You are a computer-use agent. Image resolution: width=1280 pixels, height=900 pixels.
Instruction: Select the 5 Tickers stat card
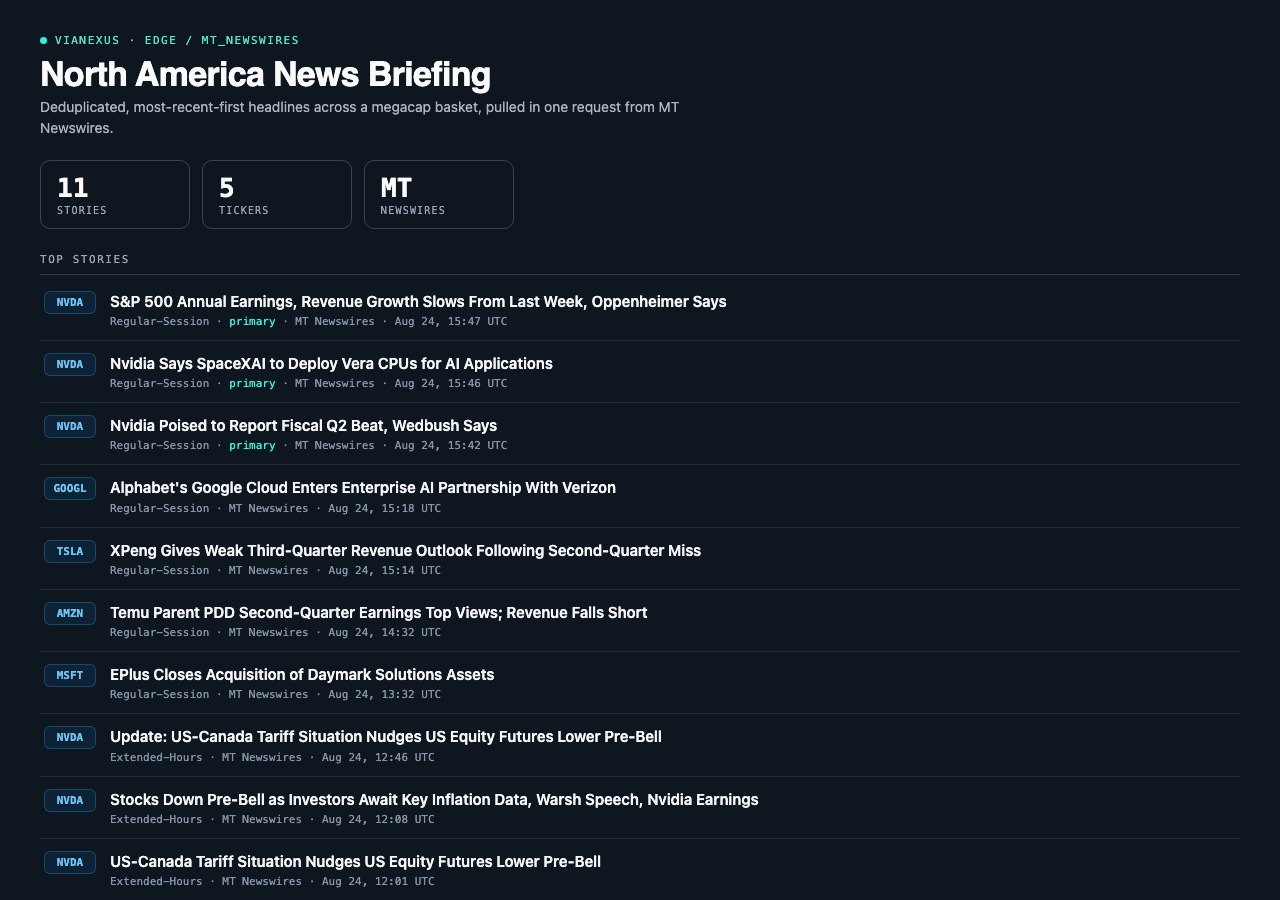(277, 194)
